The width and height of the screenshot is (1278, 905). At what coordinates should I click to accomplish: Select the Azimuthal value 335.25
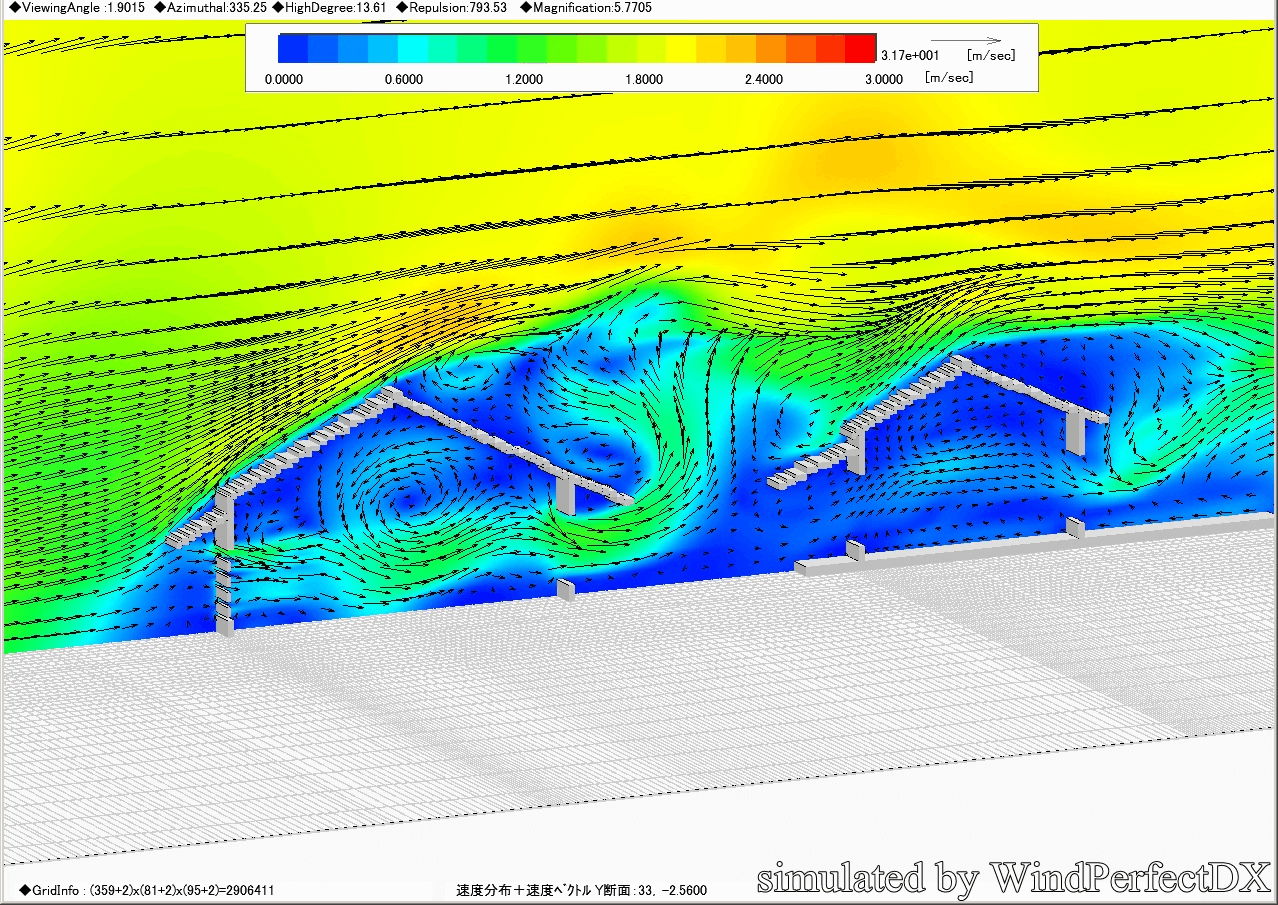[247, 8]
